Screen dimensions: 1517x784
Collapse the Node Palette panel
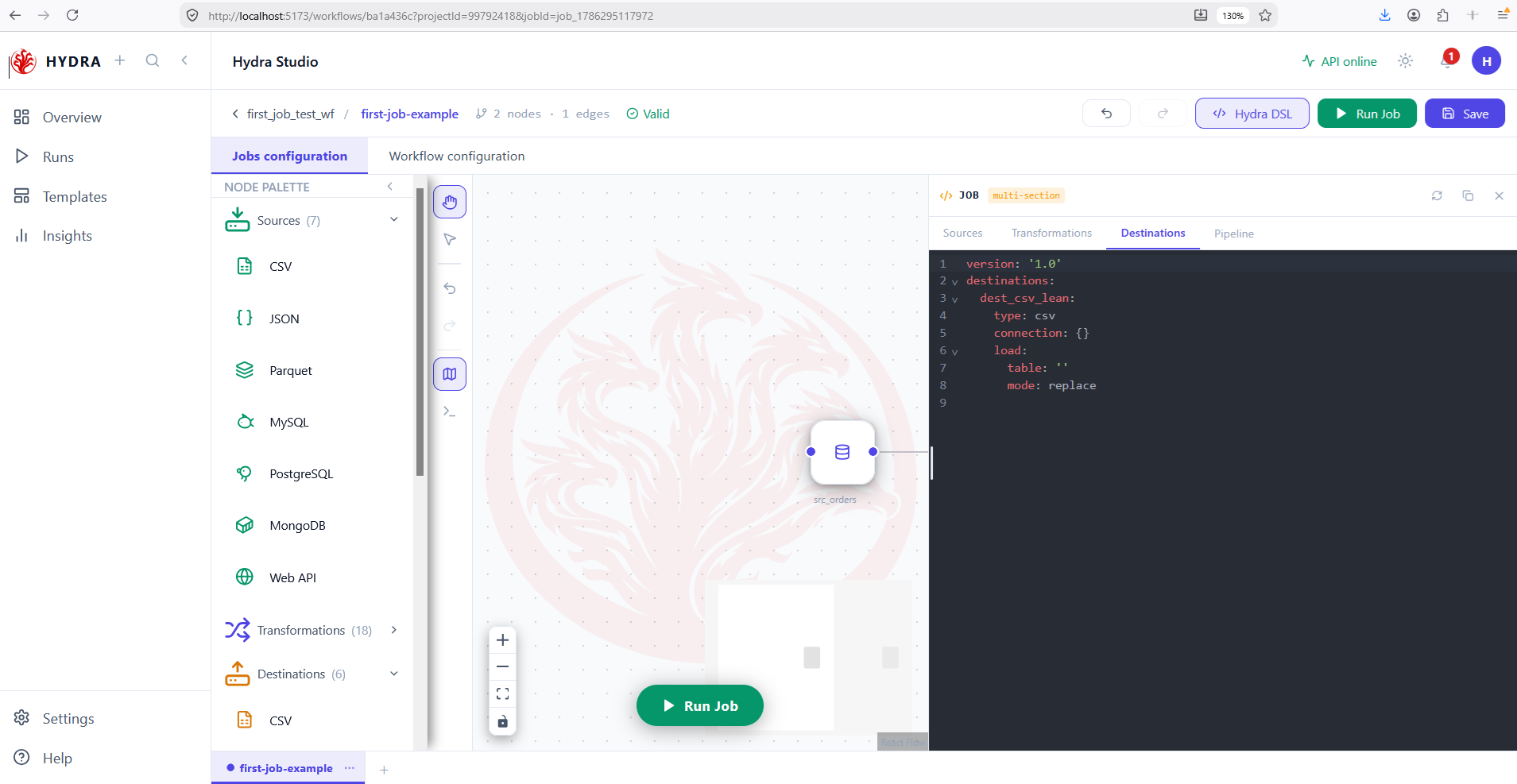[390, 187]
